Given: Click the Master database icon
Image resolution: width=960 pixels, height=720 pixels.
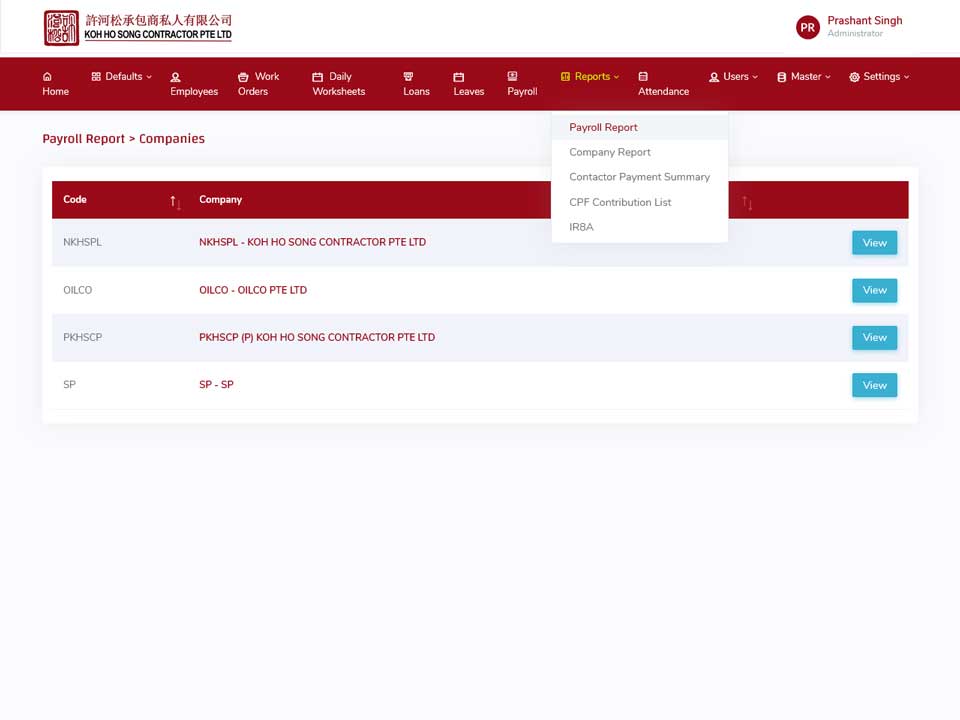Looking at the screenshot, I should (782, 77).
